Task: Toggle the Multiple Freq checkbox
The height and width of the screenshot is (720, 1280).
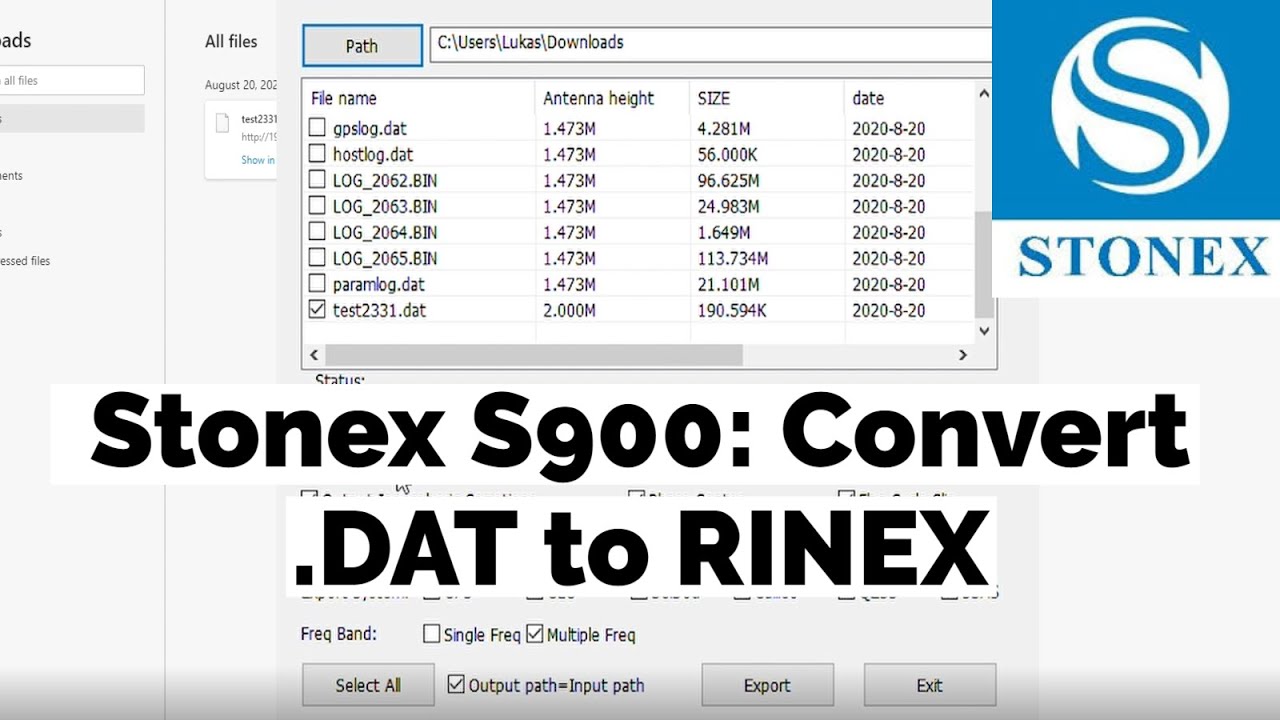Action: pos(535,634)
